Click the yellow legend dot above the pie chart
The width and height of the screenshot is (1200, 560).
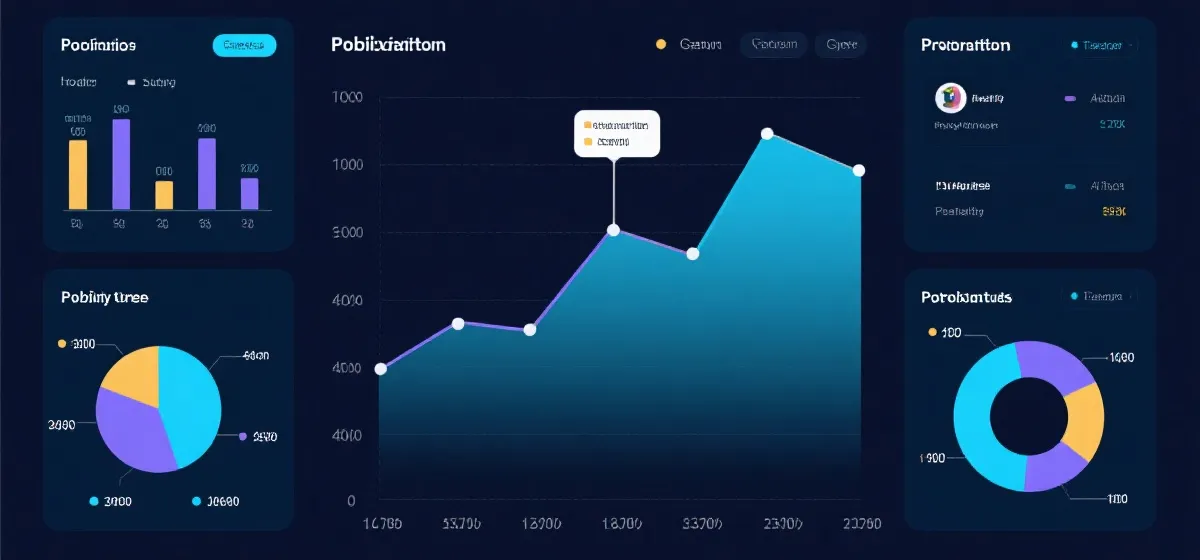click(62, 344)
